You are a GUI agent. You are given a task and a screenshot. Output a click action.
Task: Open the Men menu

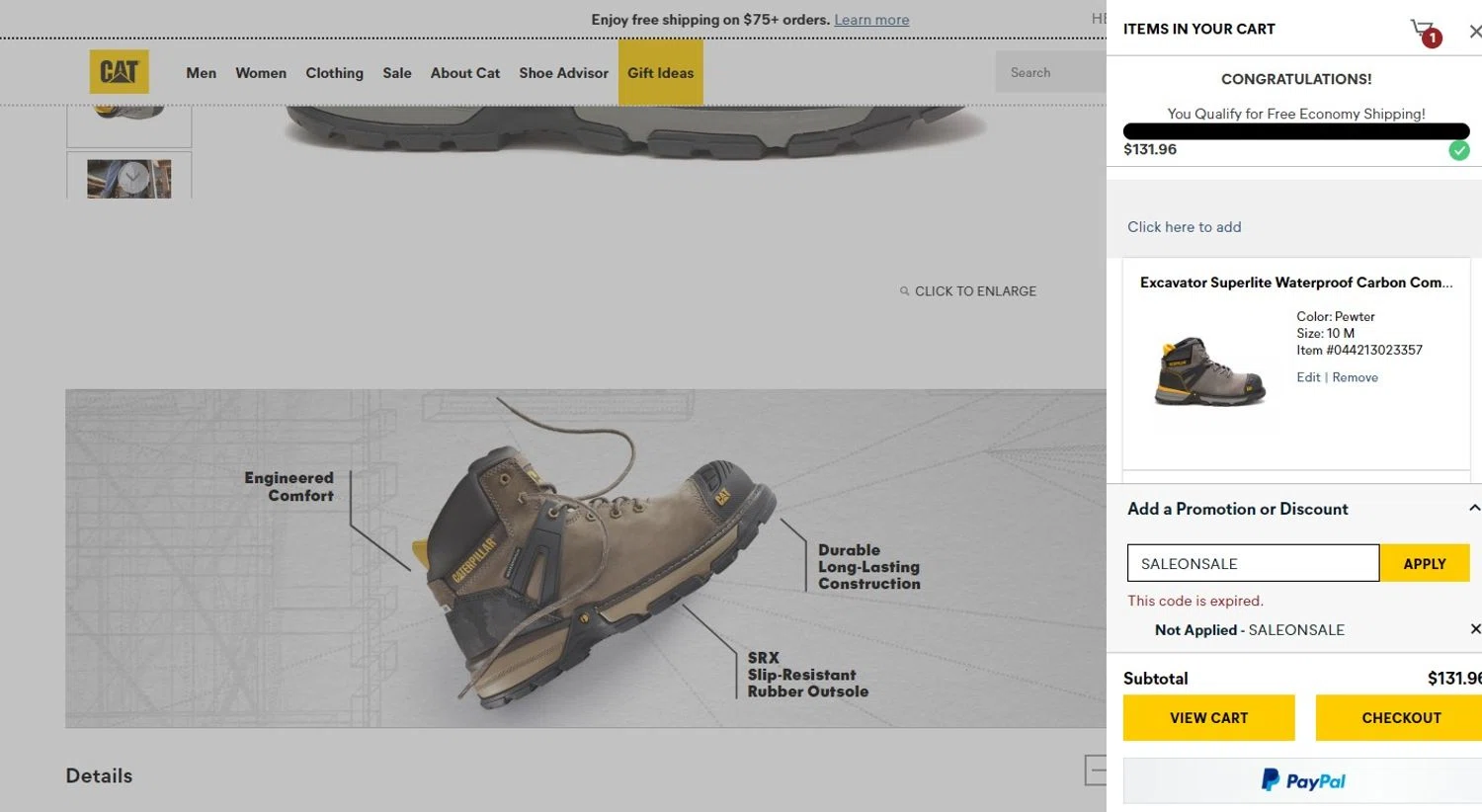(201, 73)
